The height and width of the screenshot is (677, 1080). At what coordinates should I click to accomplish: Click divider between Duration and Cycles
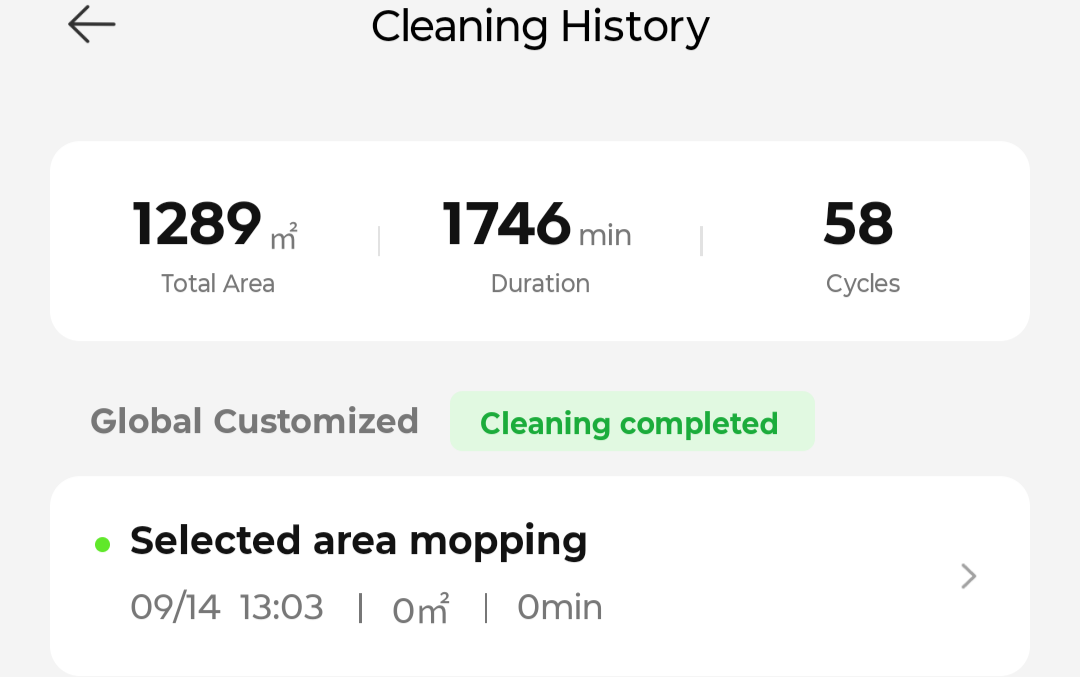[x=701, y=241]
